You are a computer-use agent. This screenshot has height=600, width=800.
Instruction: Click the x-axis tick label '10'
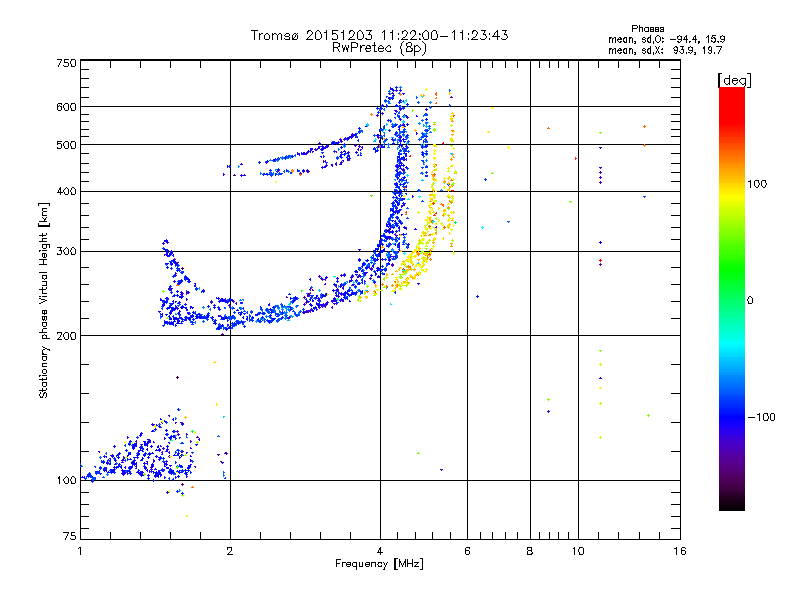point(578,551)
